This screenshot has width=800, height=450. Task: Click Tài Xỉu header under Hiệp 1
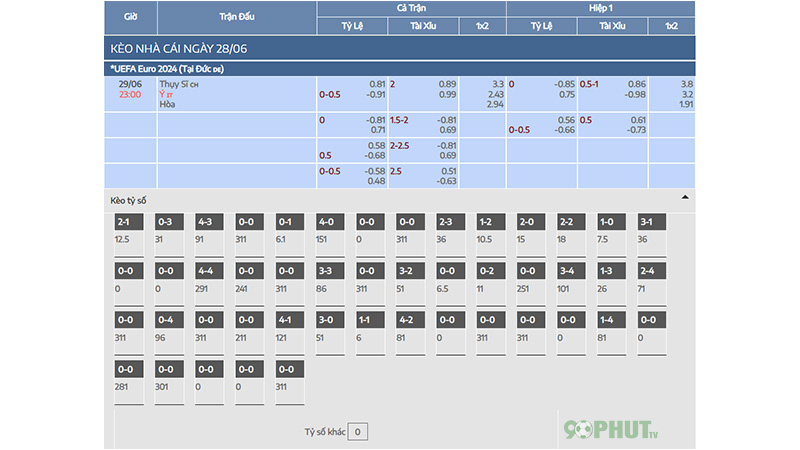coord(612,26)
